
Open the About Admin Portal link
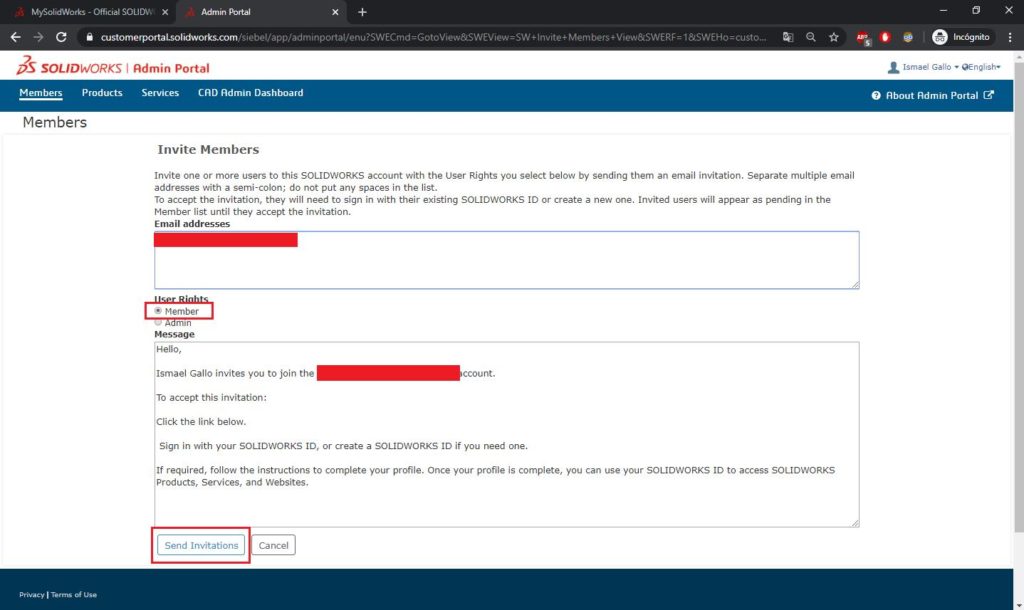pos(932,95)
